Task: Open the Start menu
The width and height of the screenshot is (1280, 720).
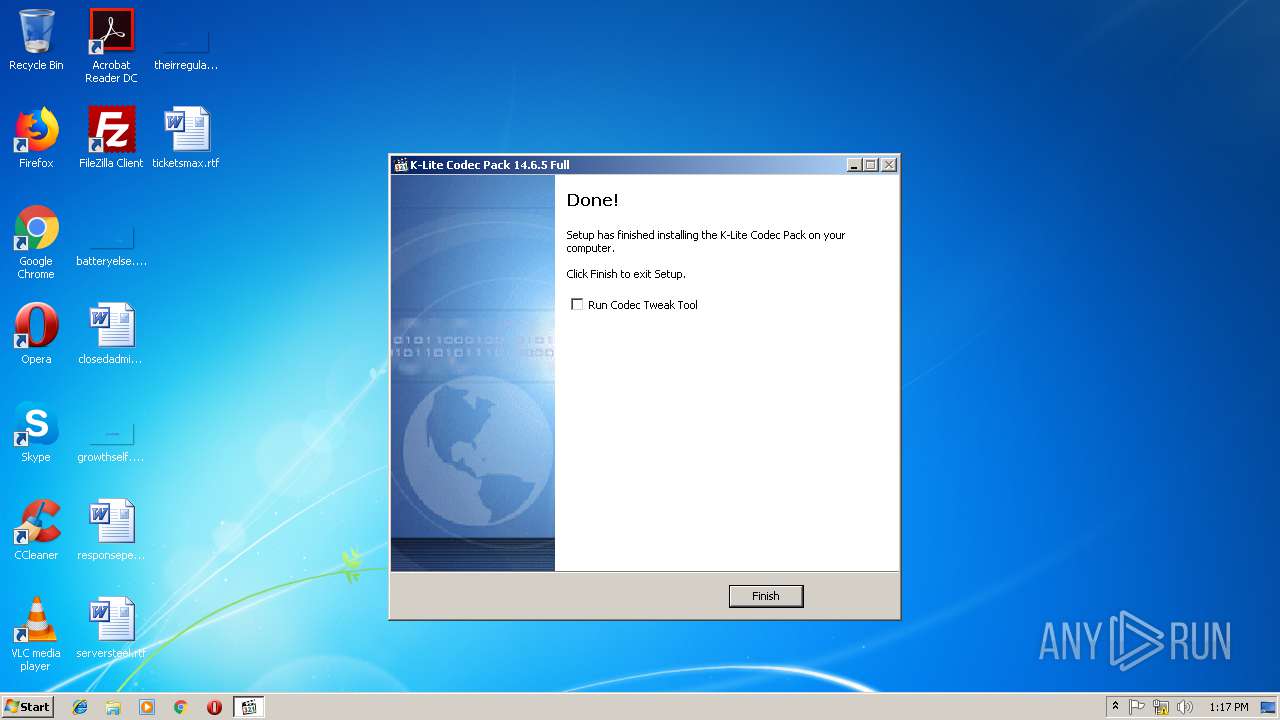Action: [28, 706]
